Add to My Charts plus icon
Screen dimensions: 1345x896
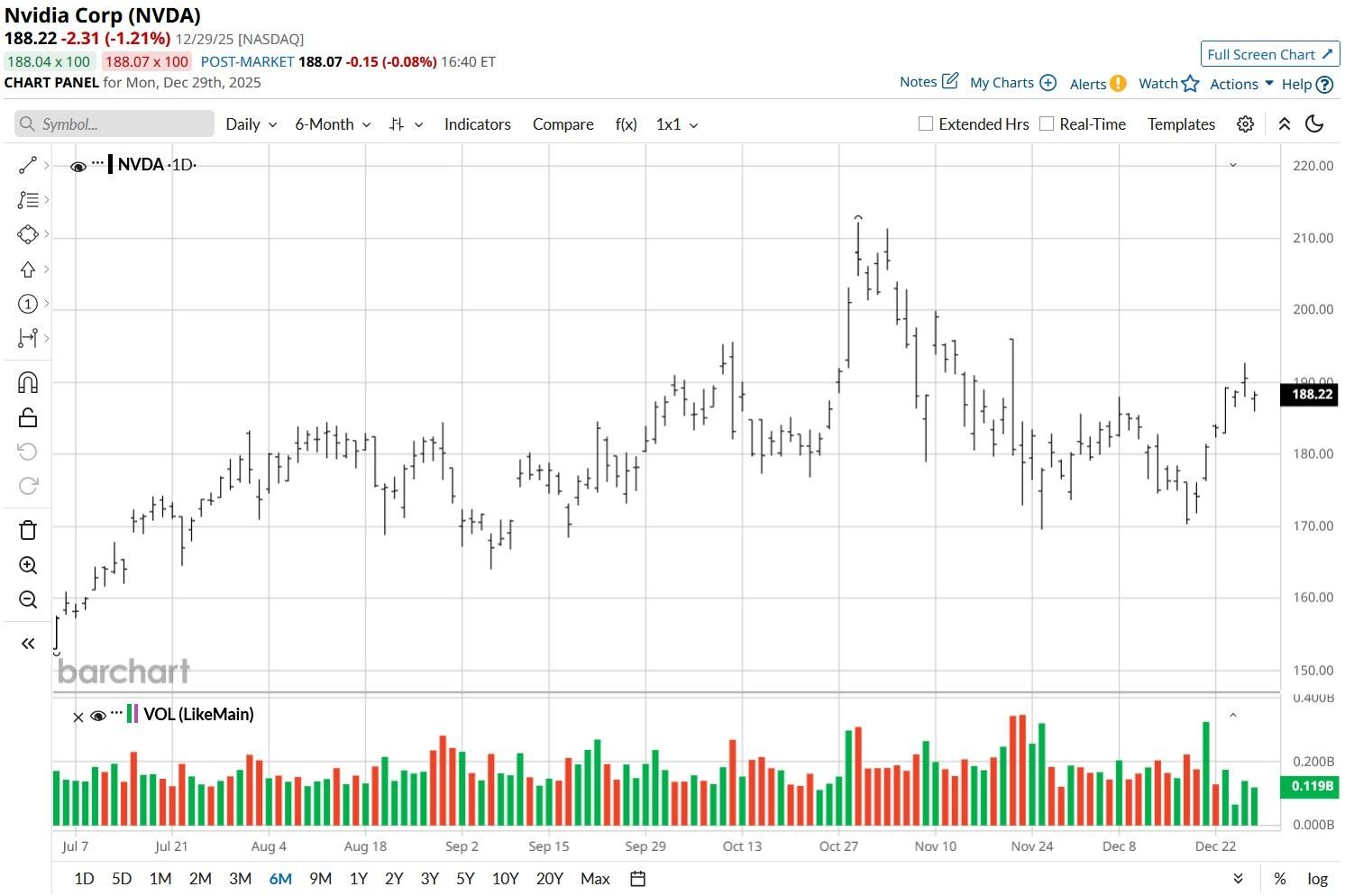tap(1048, 82)
